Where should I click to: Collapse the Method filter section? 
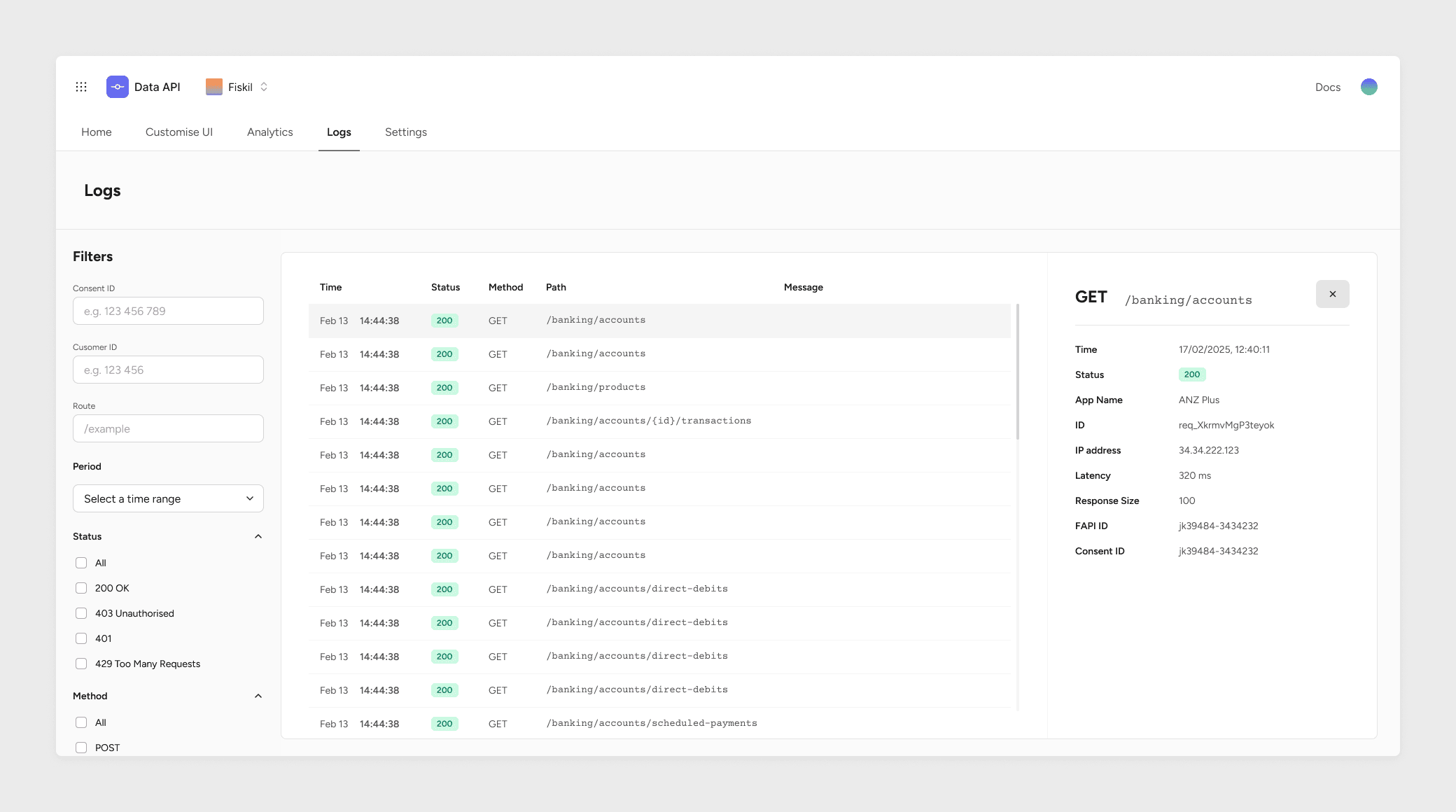coord(258,696)
